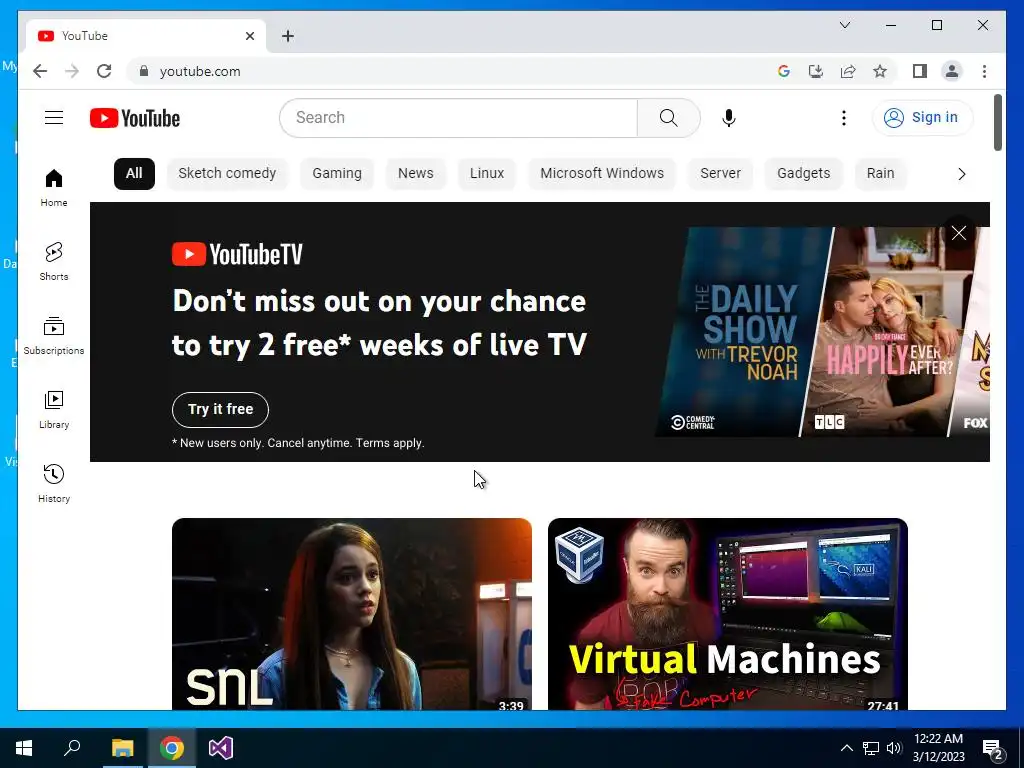Click The Daily Show banner image
This screenshot has width=1024, height=768.
[743, 332]
